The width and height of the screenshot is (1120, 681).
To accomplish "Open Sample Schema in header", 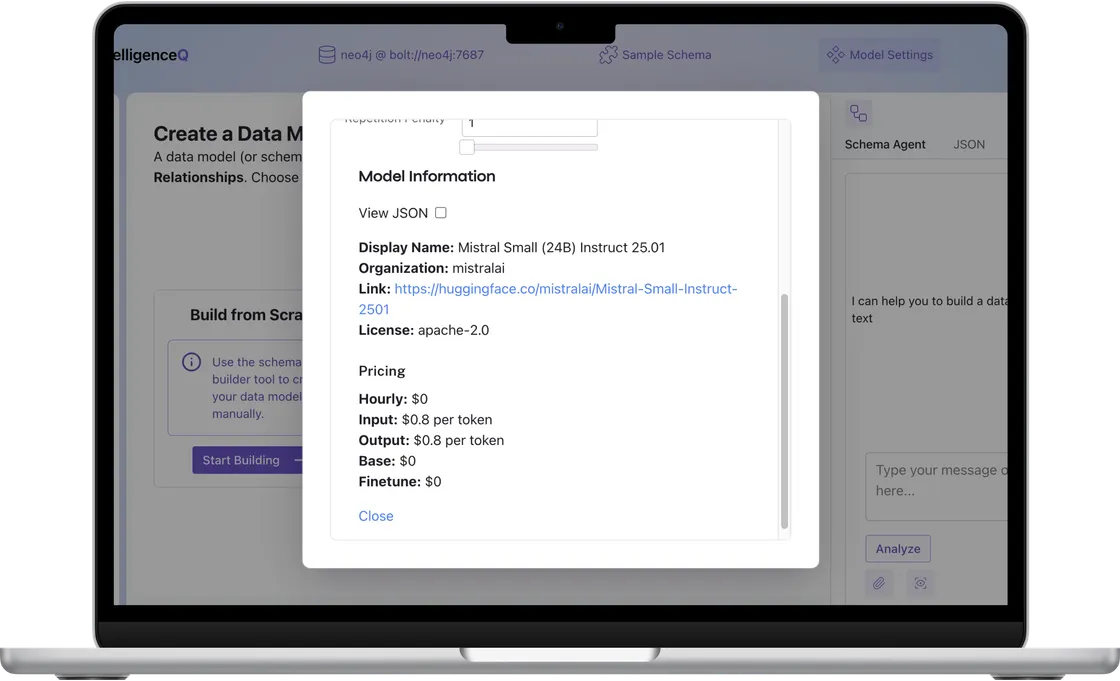I will tap(655, 55).
